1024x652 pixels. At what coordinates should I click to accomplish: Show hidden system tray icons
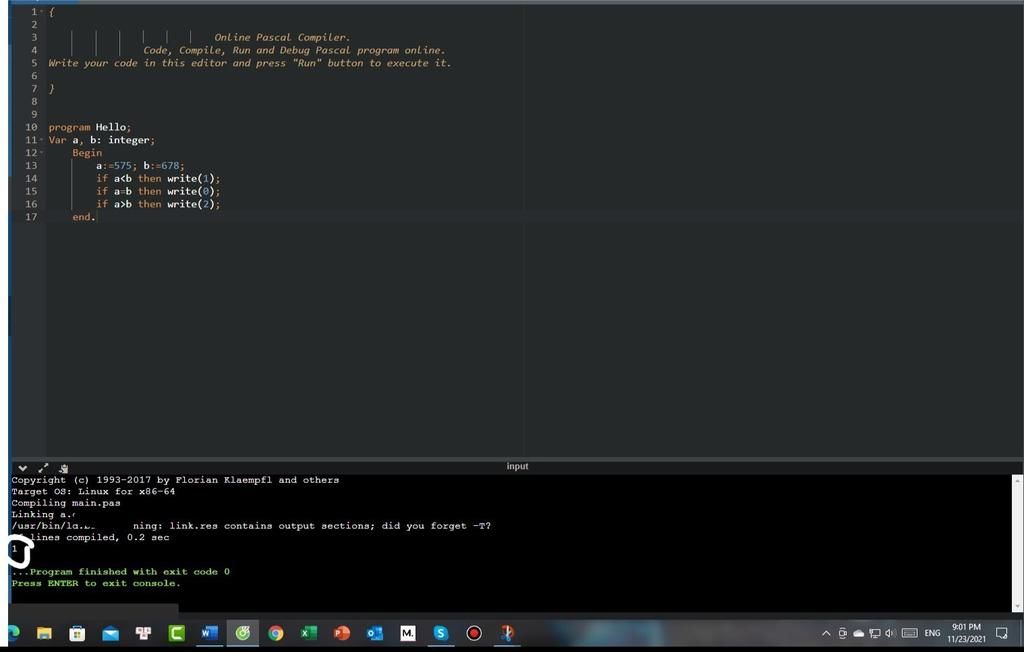point(825,633)
